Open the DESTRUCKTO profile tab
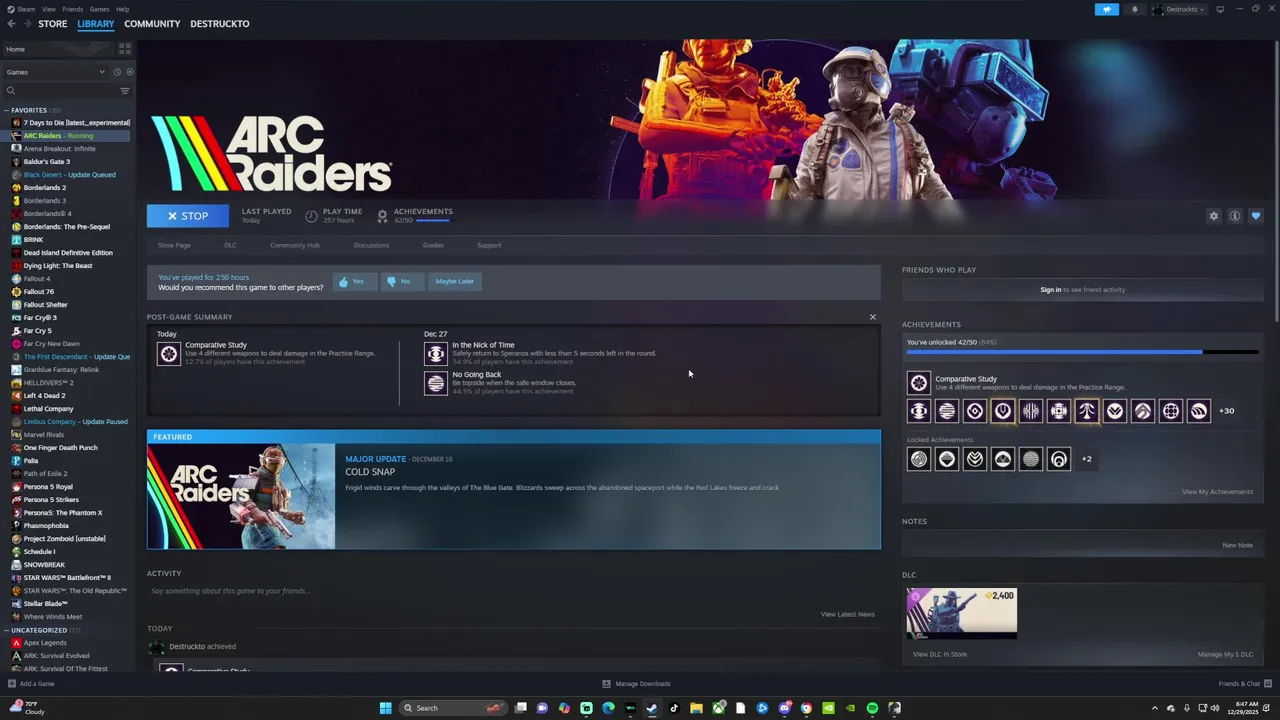 click(x=220, y=24)
